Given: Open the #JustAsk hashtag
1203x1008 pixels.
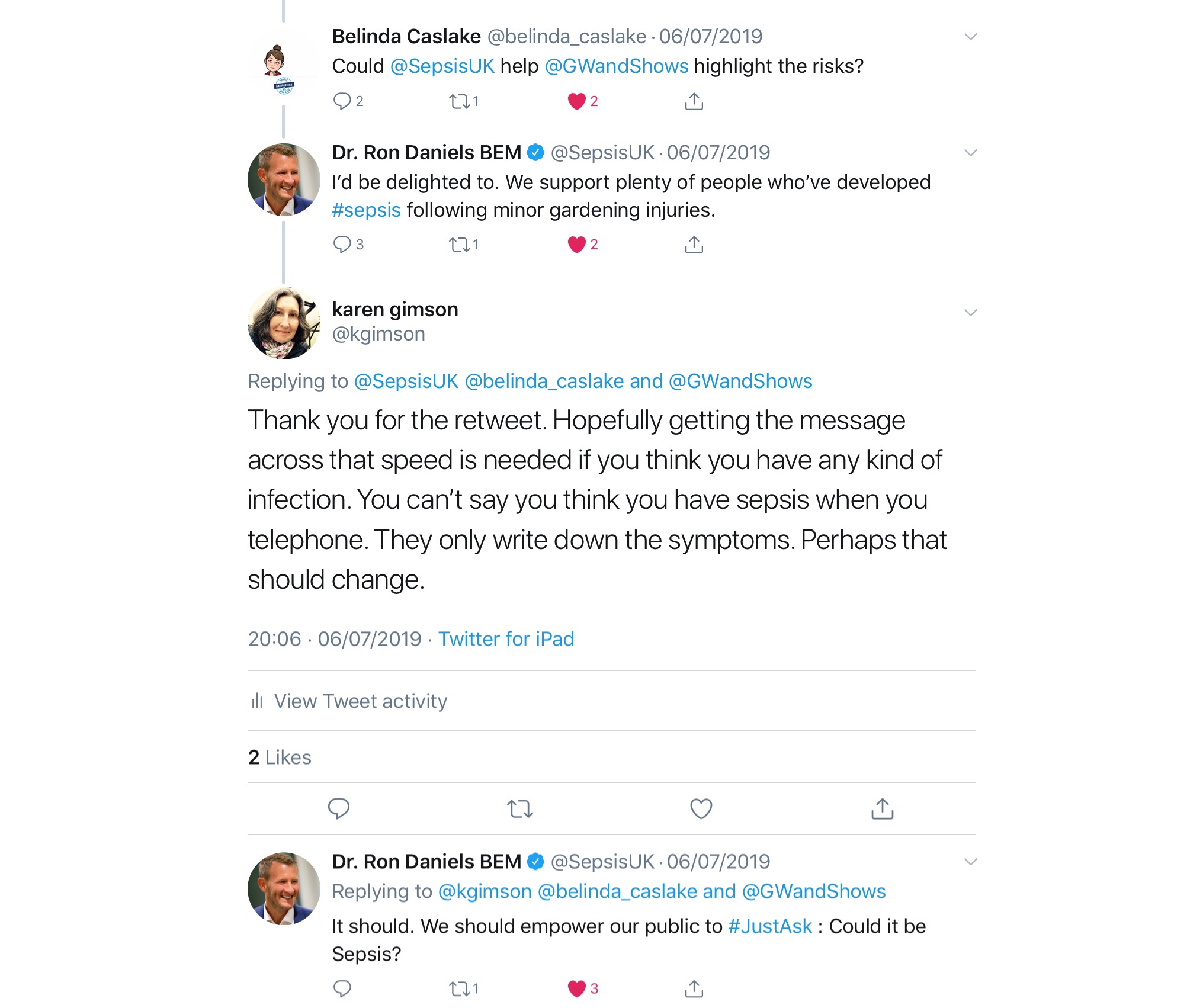Looking at the screenshot, I should click(x=769, y=926).
